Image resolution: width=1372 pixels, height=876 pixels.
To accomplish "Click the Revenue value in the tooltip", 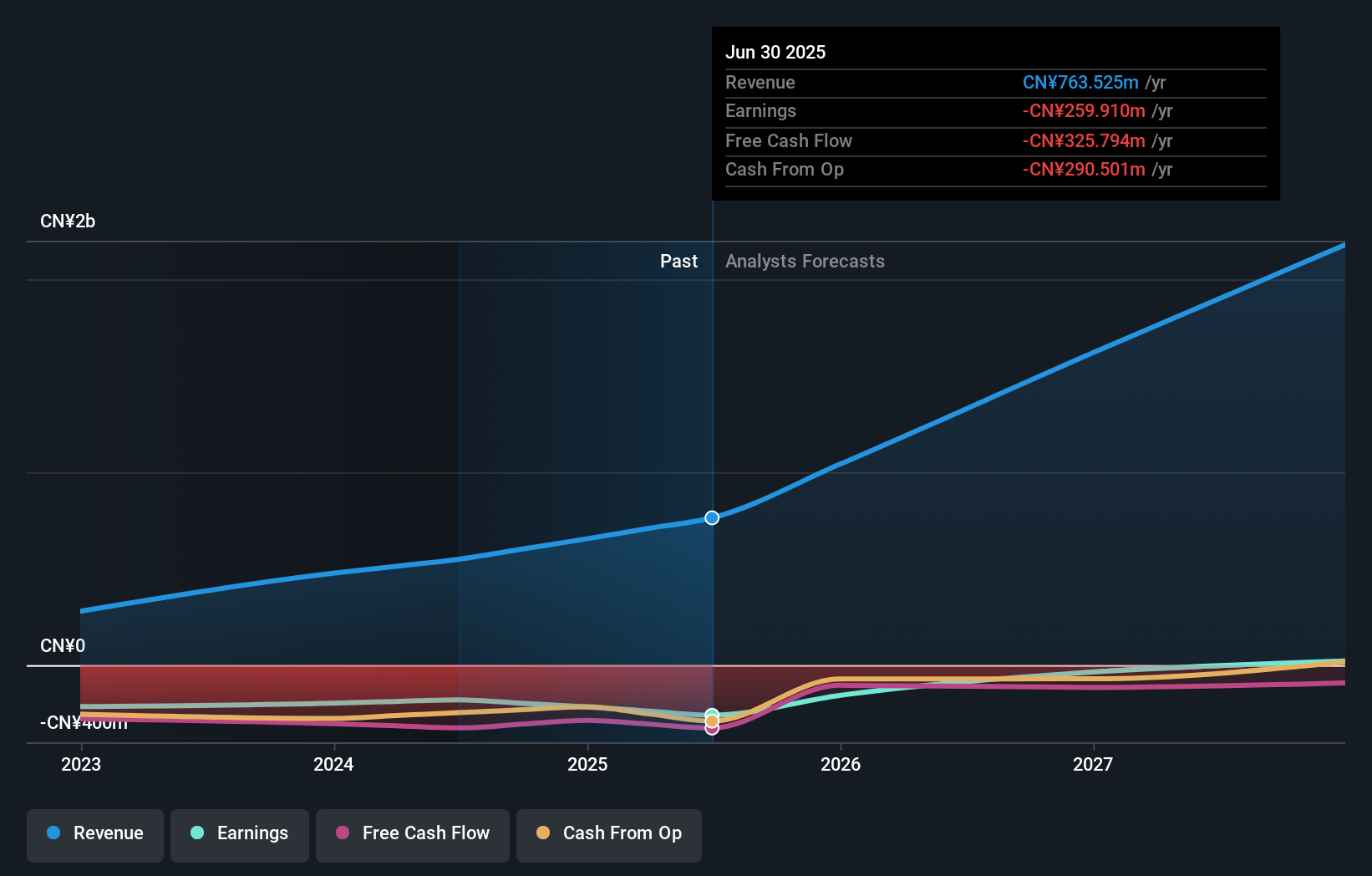I will [x=1080, y=82].
